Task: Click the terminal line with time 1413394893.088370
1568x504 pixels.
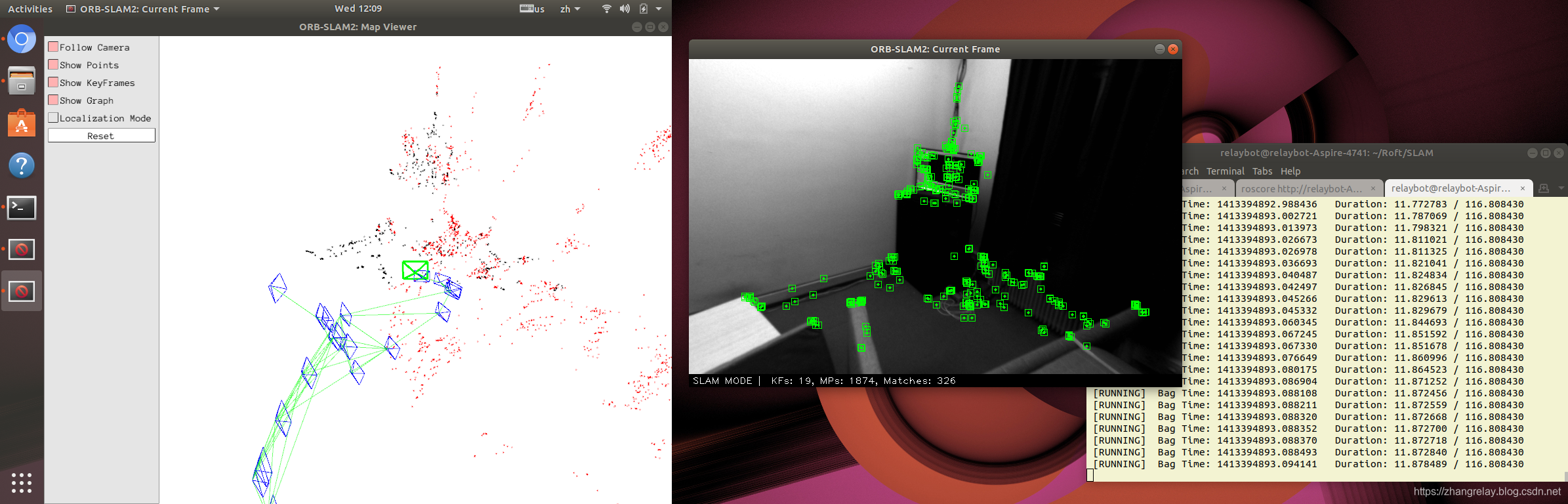Action: pos(1309,440)
